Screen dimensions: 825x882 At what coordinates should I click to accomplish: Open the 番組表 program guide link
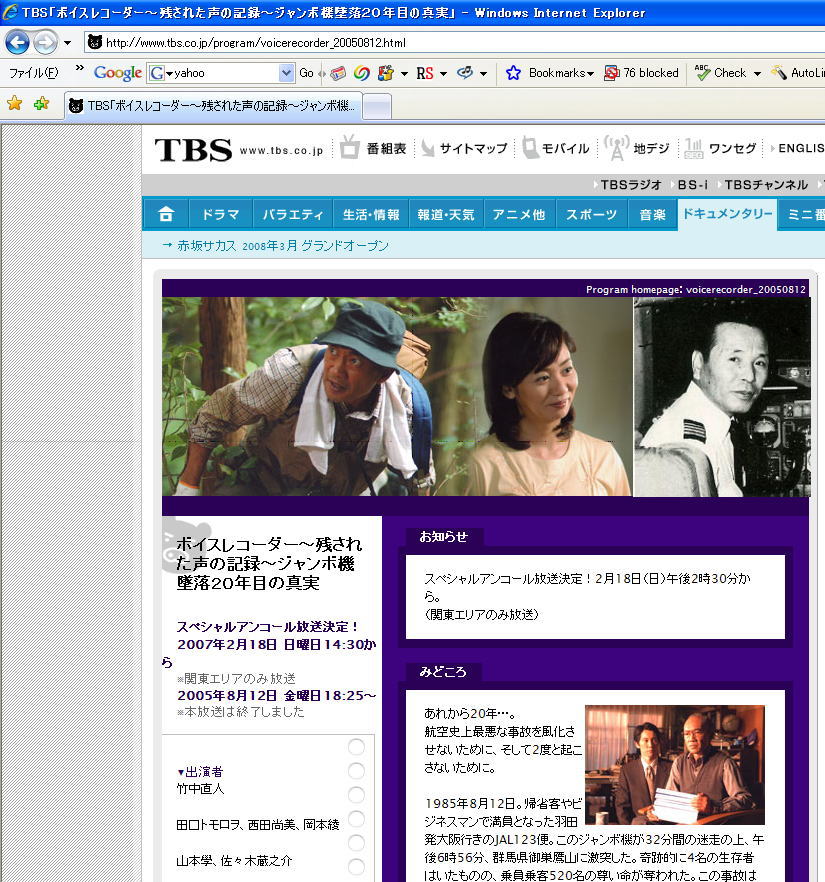(373, 148)
